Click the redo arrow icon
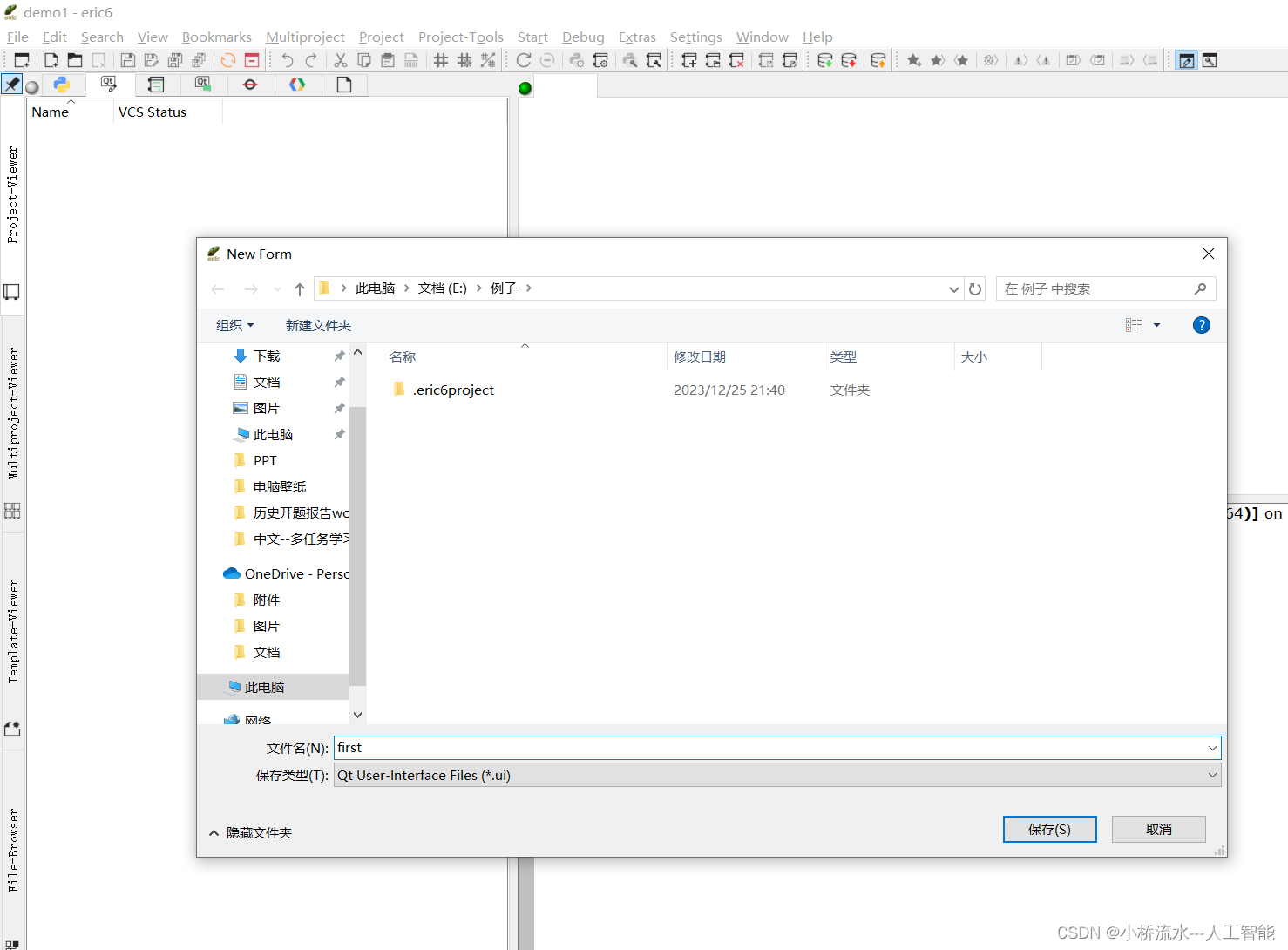The height and width of the screenshot is (950, 1288). click(x=311, y=60)
